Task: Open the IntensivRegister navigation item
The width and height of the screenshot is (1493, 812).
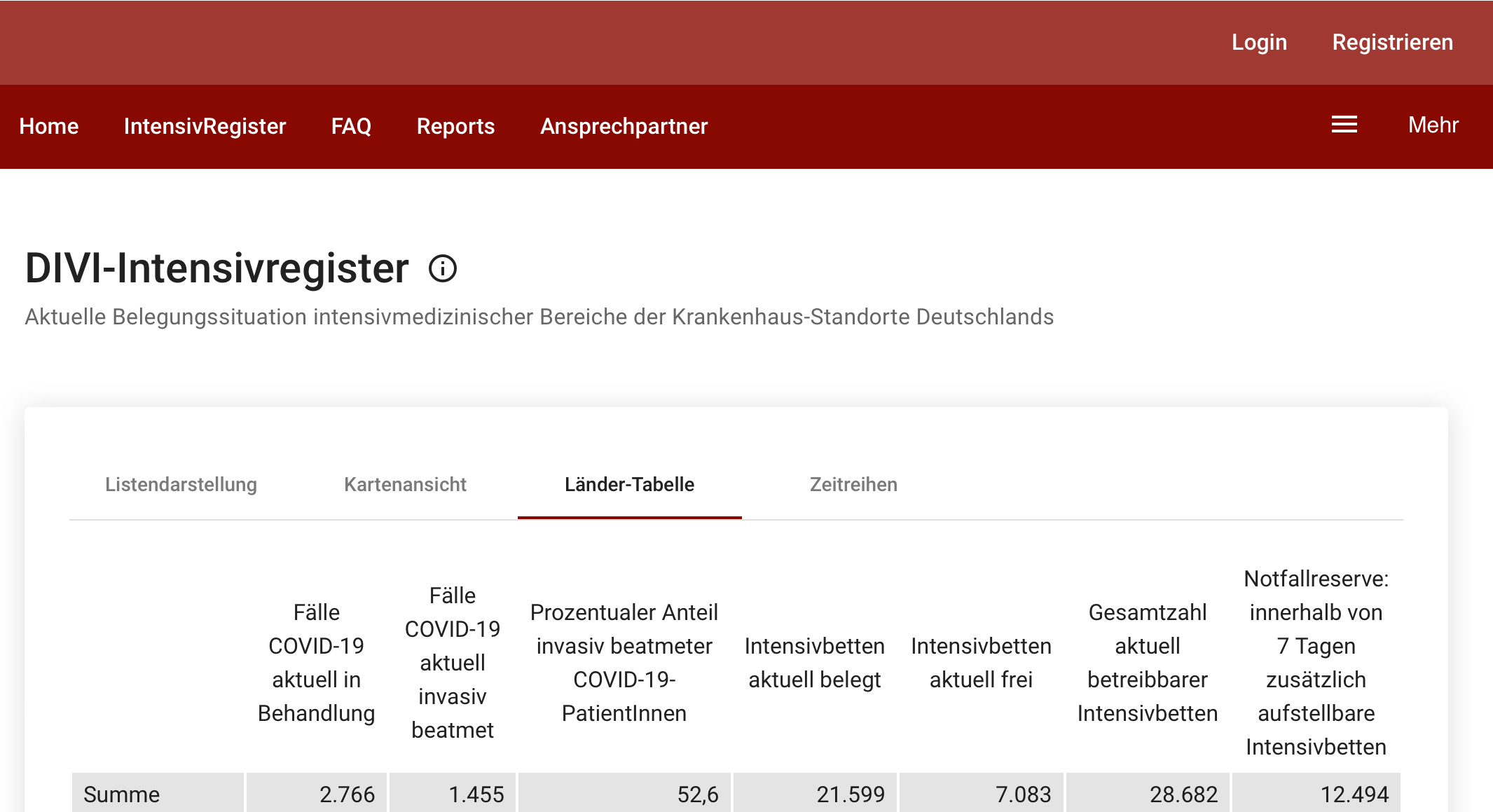Action: 205,126
